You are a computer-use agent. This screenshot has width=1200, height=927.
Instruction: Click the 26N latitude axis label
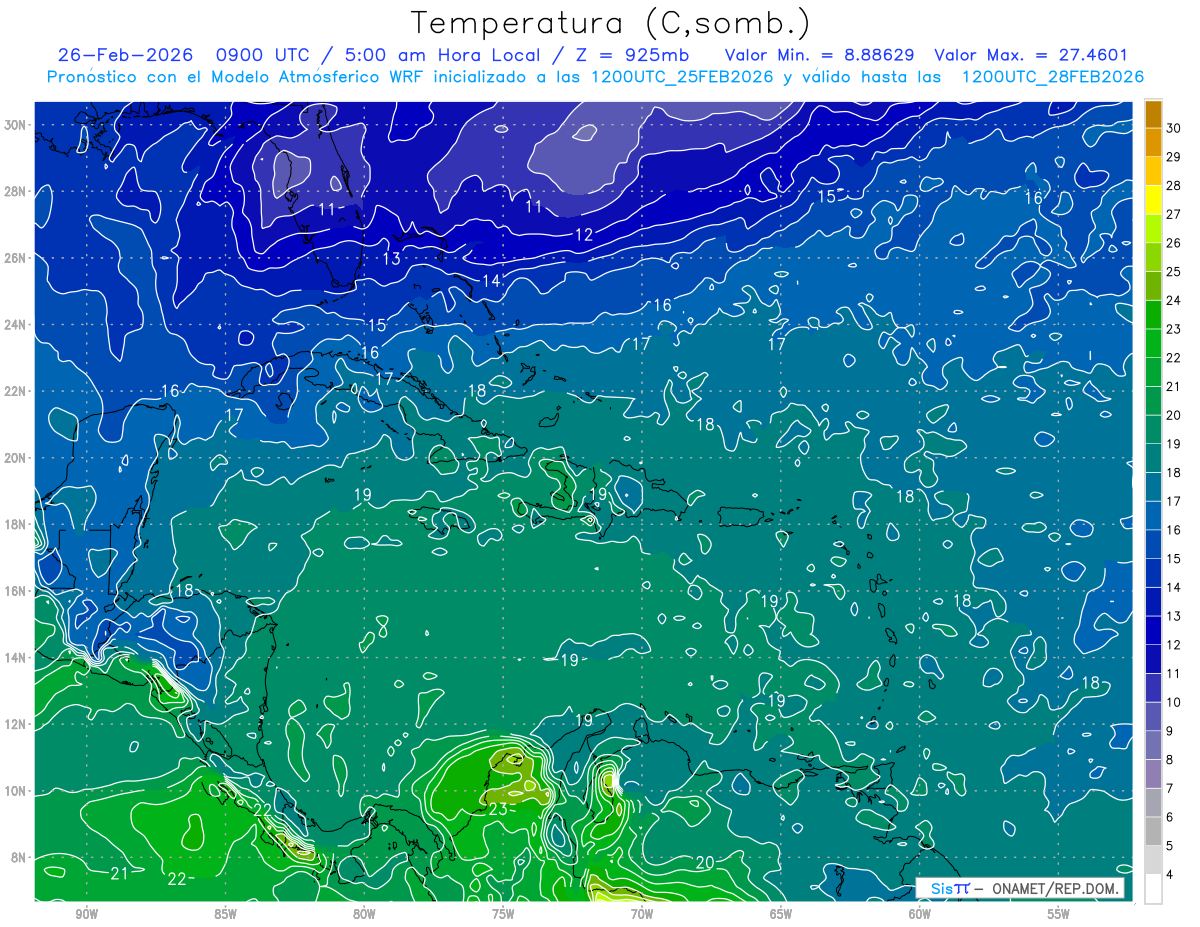16,258
